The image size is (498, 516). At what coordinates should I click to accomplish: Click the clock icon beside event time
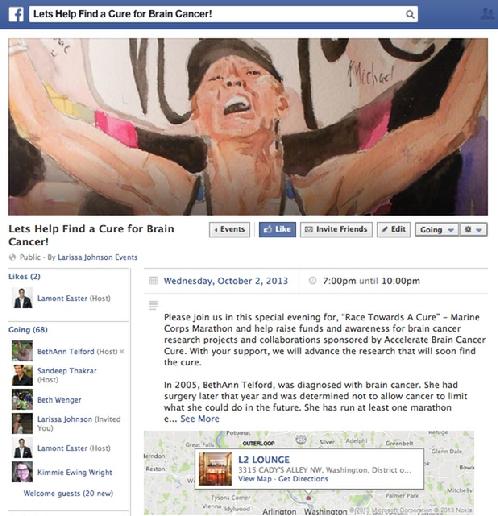tap(312, 281)
